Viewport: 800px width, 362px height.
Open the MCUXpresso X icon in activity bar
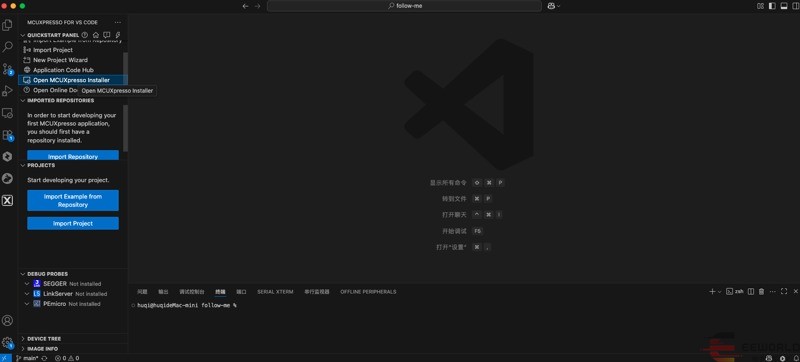(x=7, y=200)
